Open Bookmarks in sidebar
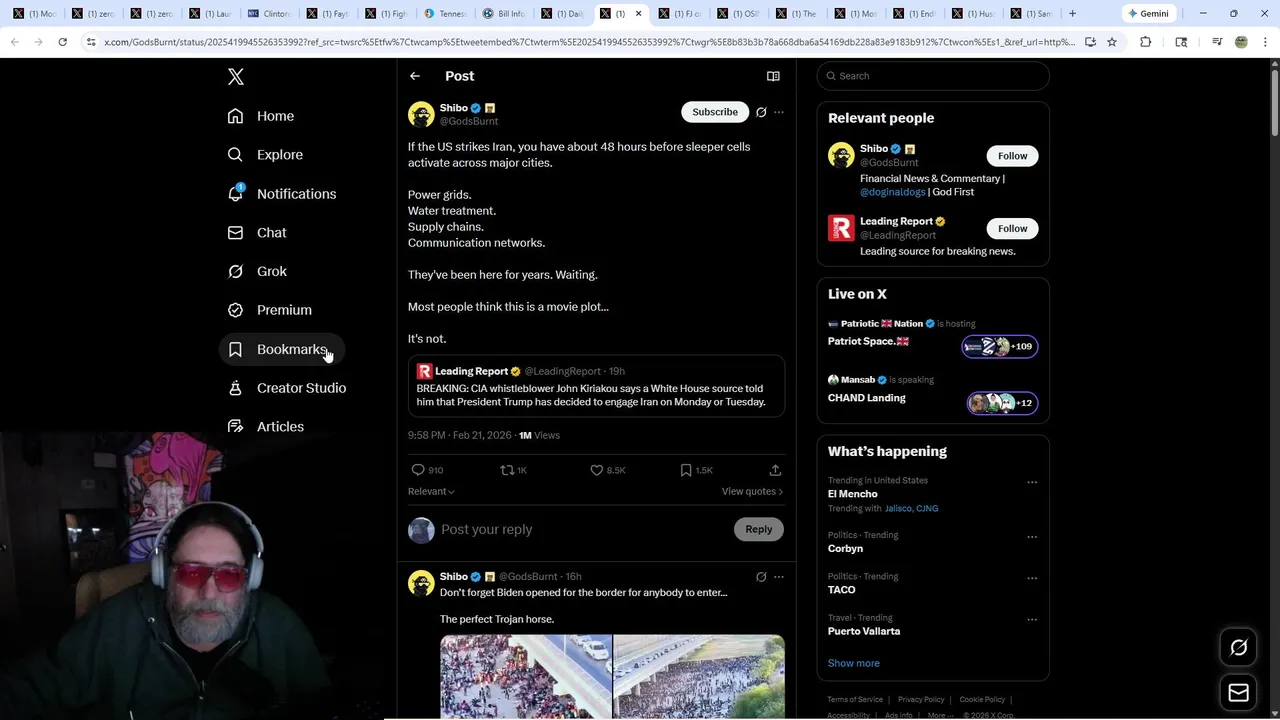This screenshot has width=1280, height=720. pyautogui.click(x=280, y=349)
